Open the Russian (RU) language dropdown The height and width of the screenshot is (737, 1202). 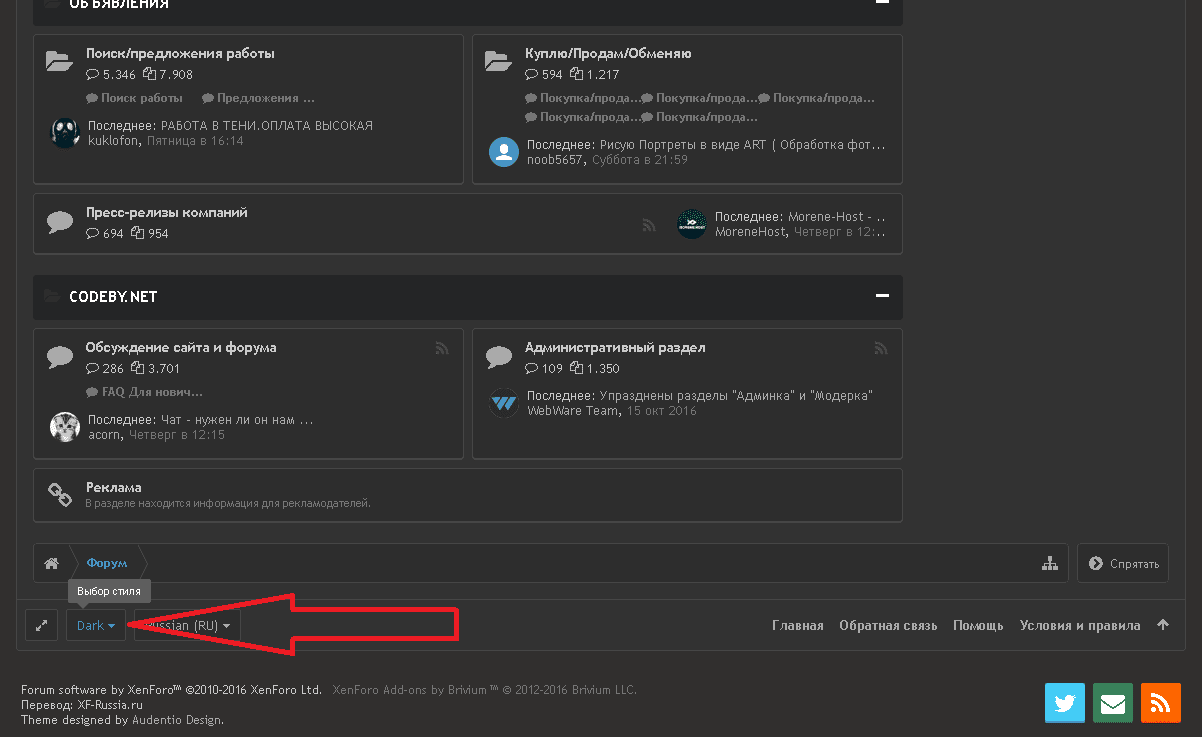click(187, 625)
